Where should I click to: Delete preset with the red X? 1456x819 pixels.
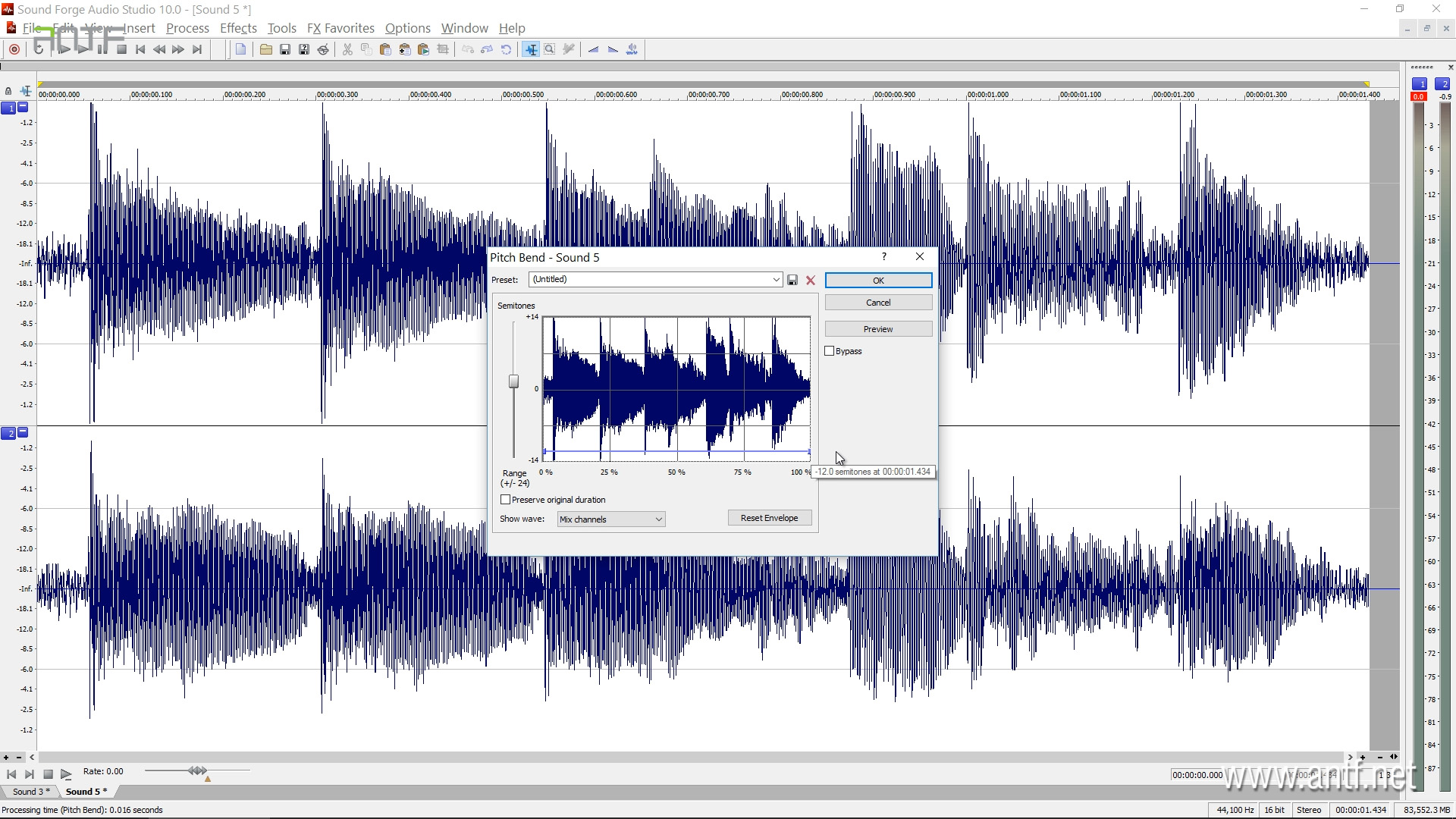point(811,280)
